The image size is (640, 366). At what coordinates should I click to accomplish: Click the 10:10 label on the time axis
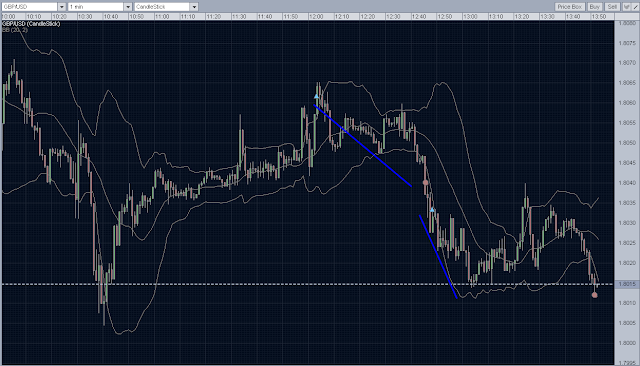pyautogui.click(x=34, y=17)
